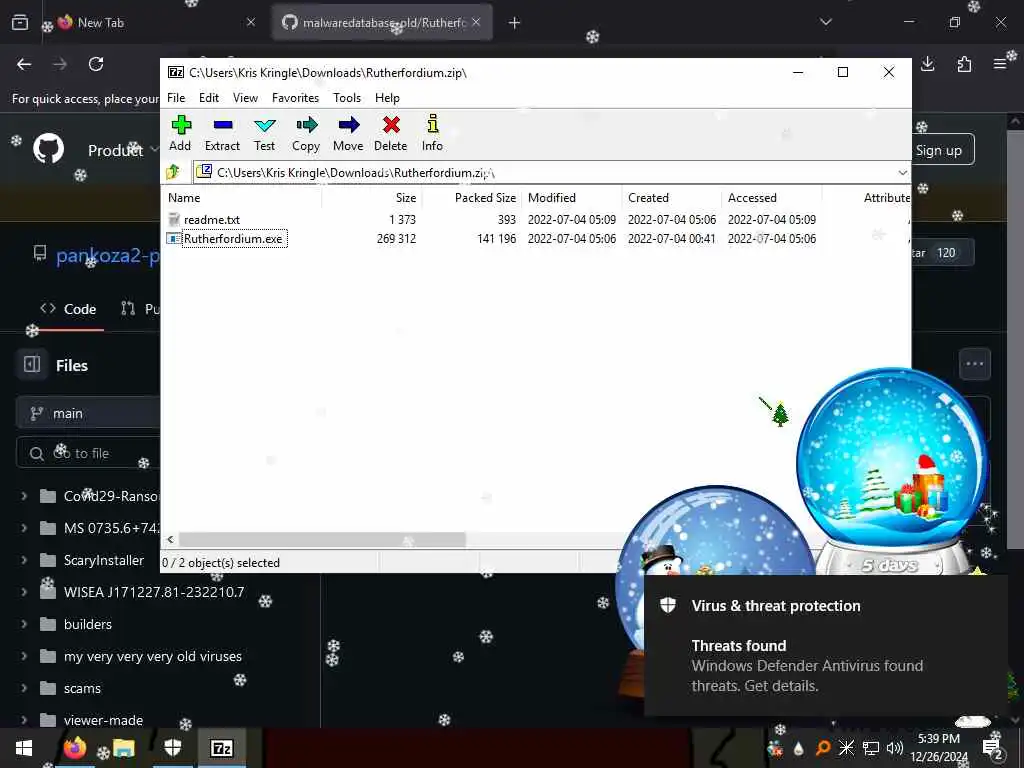
Task: Open the main branch selector
Action: point(88,413)
